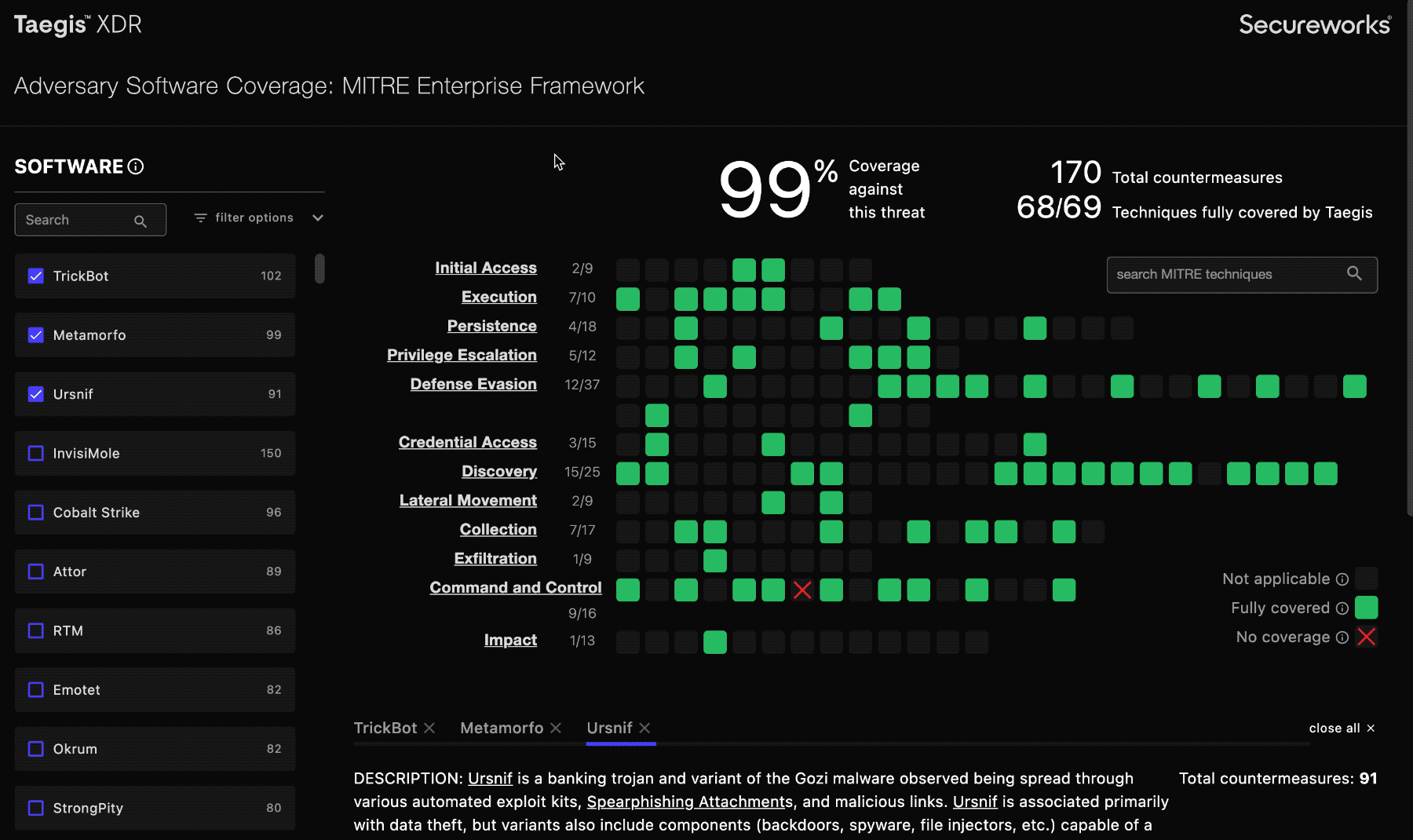Check the InvisiMole checkbox
This screenshot has width=1413, height=840.
tap(36, 453)
